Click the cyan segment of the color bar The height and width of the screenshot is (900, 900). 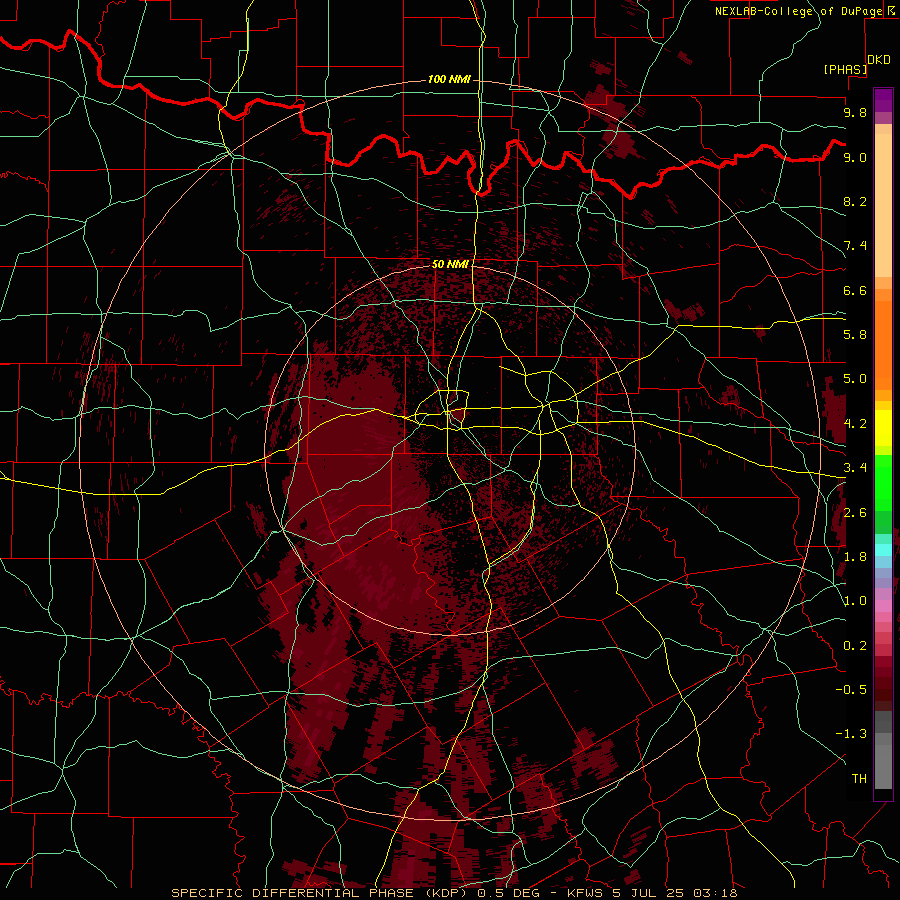[x=883, y=549]
